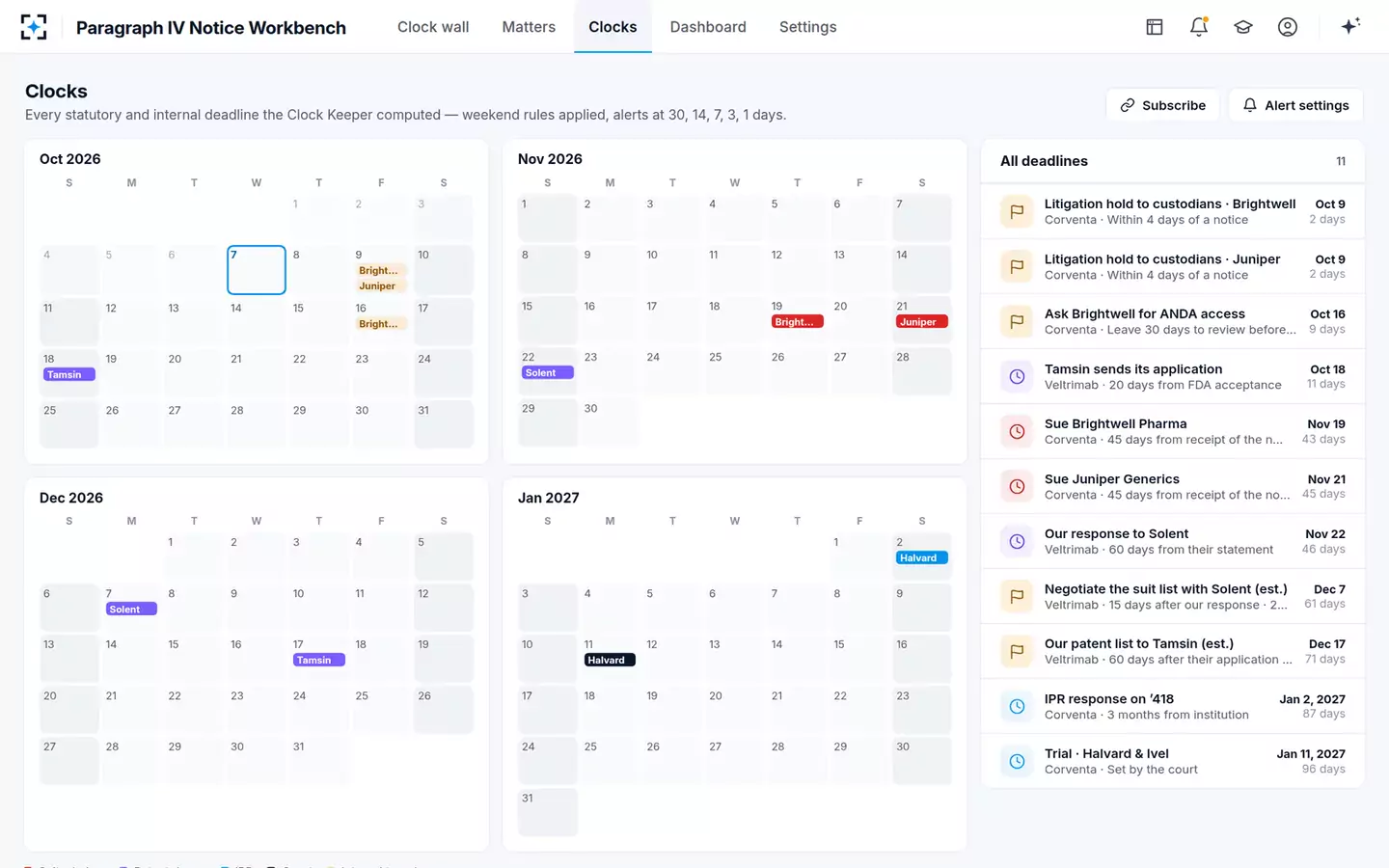Click red clock icon for Sue Juniper Generics
The image size is (1389, 868).
tap(1017, 486)
